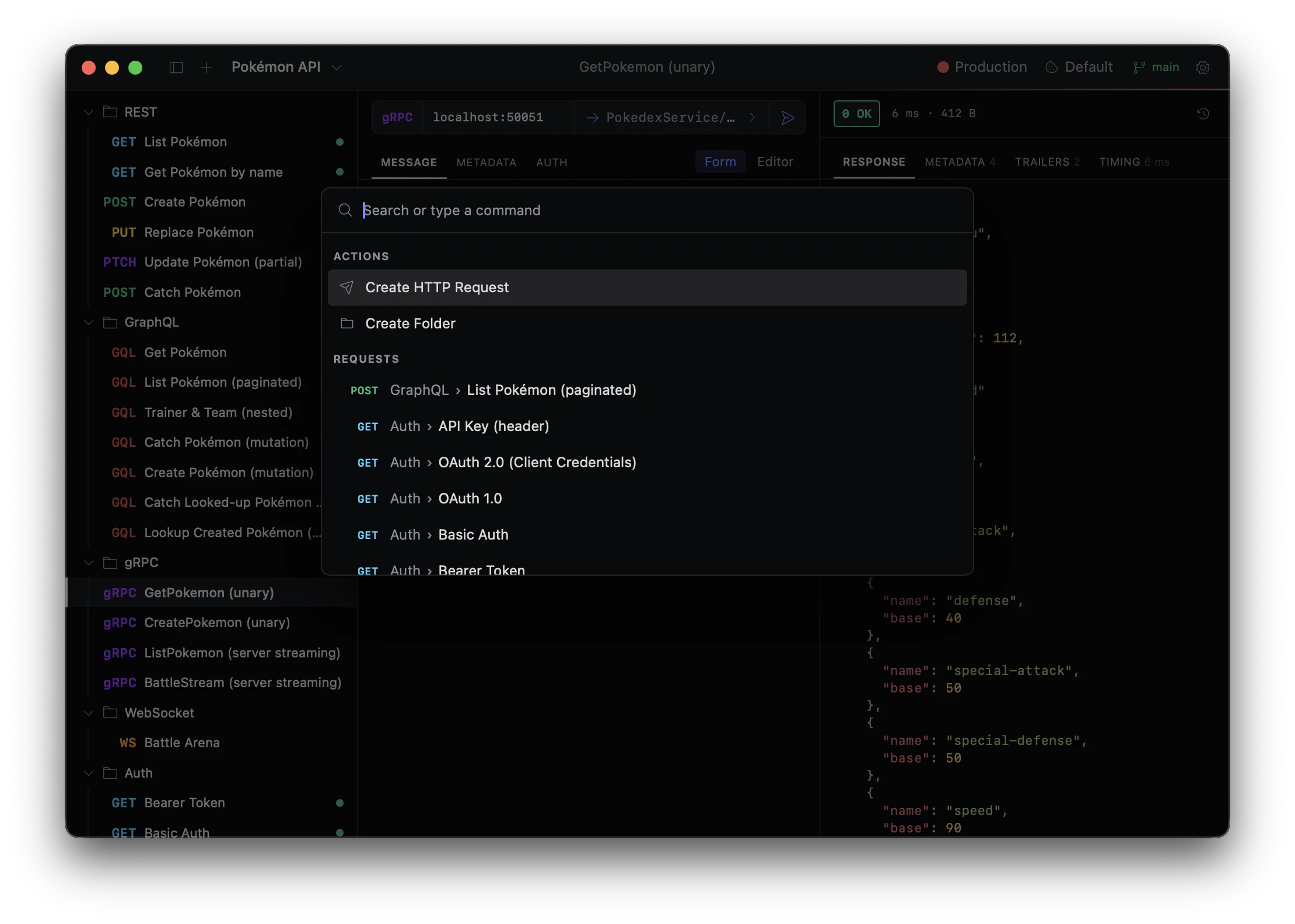Viewport: 1295px width, 924px height.
Task: Open the PokedexService method chevron
Action: click(x=752, y=118)
